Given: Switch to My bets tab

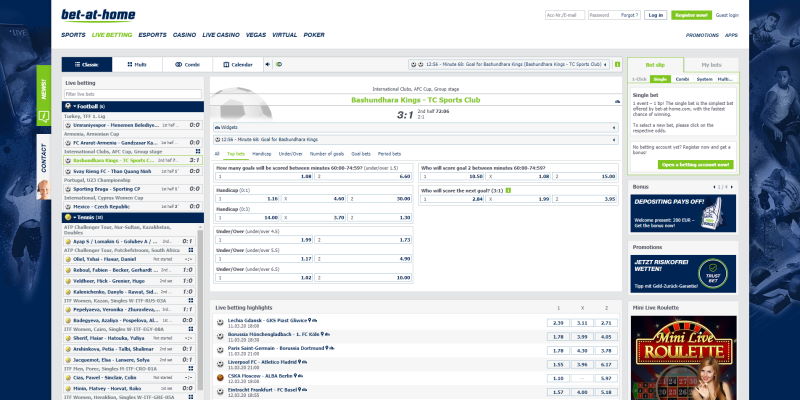Looking at the screenshot, I should pyautogui.click(x=711, y=65).
